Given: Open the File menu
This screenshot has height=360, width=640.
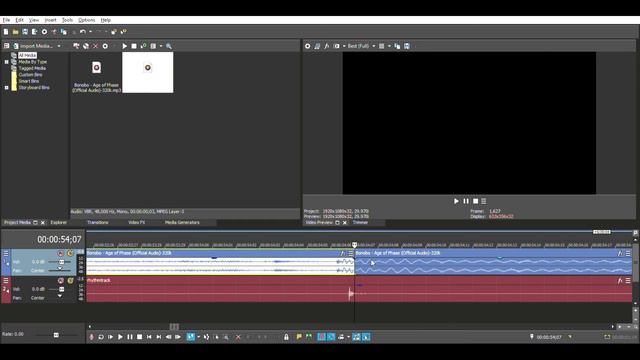Looking at the screenshot, I should [x=6, y=20].
